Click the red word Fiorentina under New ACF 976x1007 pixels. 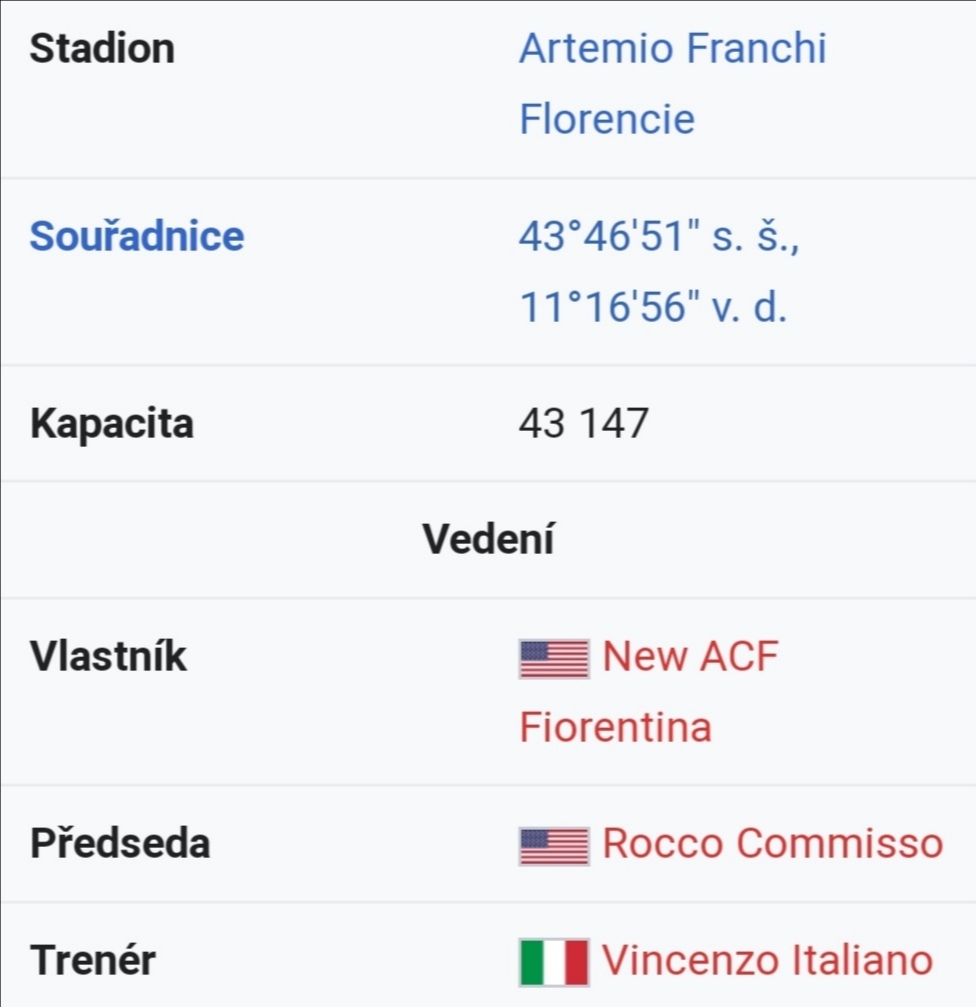pos(615,727)
